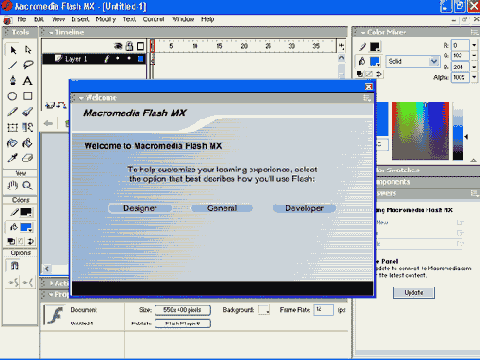This screenshot has width=480, height=360.
Task: Select the Lasso tool
Action: 28,64
